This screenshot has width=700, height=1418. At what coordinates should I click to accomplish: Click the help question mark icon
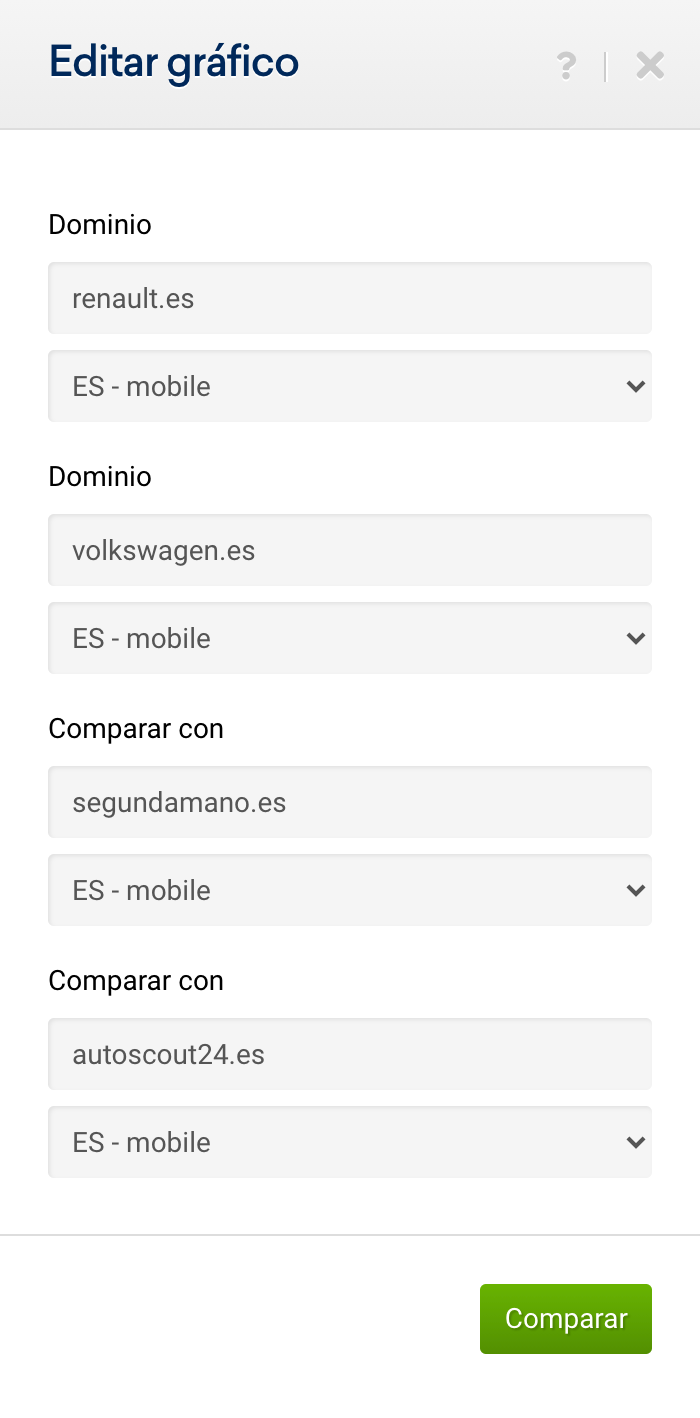566,66
